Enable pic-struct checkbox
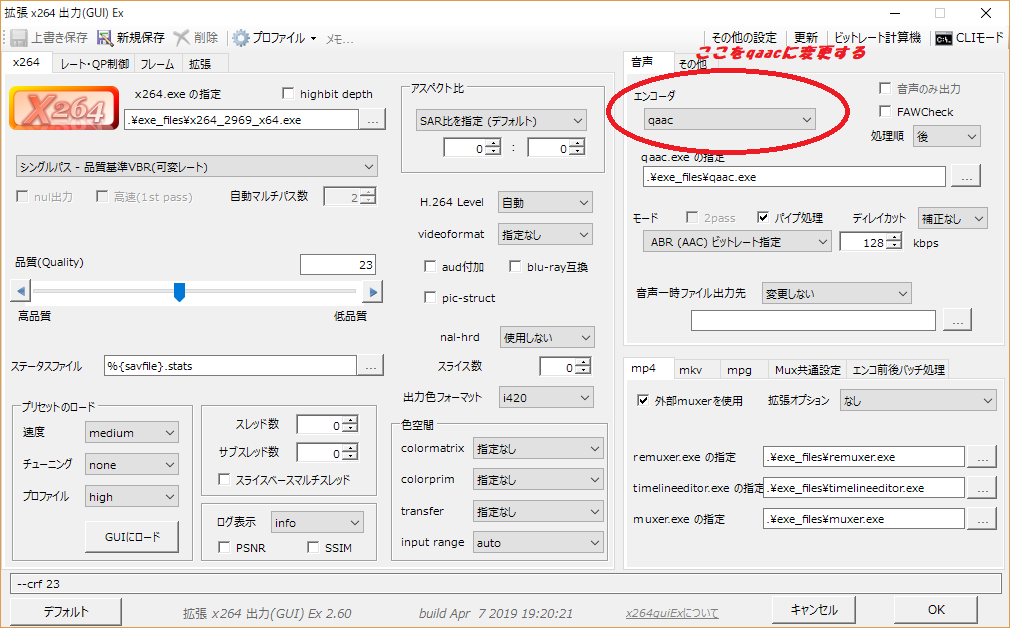This screenshot has width=1010, height=628. [x=430, y=298]
